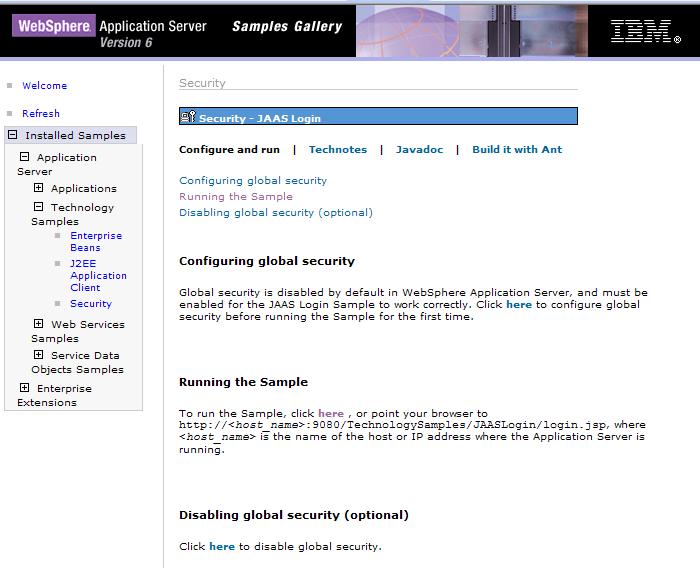
Task: Click the Web Services Samples label
Action: pyautogui.click(x=78, y=331)
